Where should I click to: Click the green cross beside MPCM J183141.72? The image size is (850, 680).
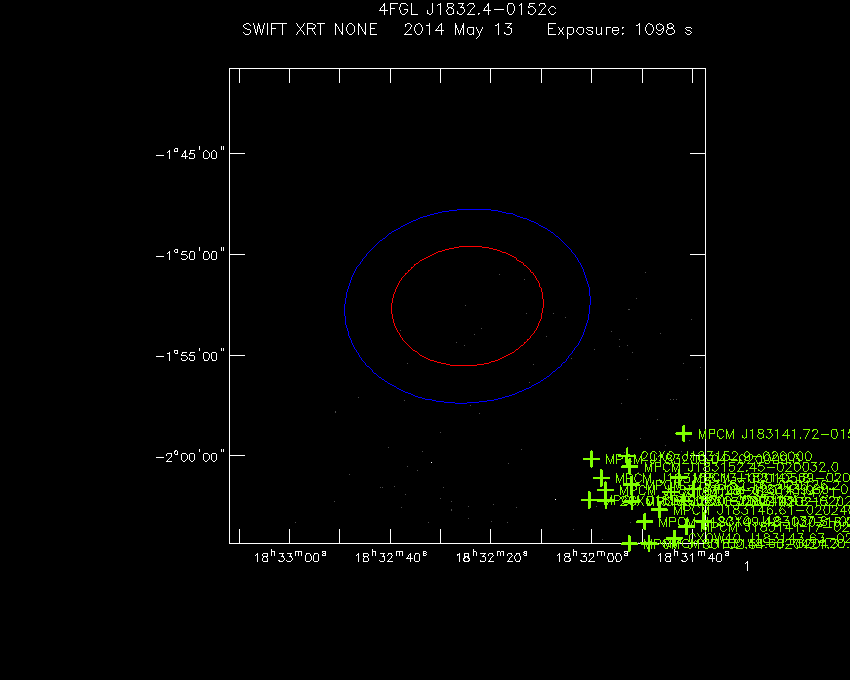684,434
